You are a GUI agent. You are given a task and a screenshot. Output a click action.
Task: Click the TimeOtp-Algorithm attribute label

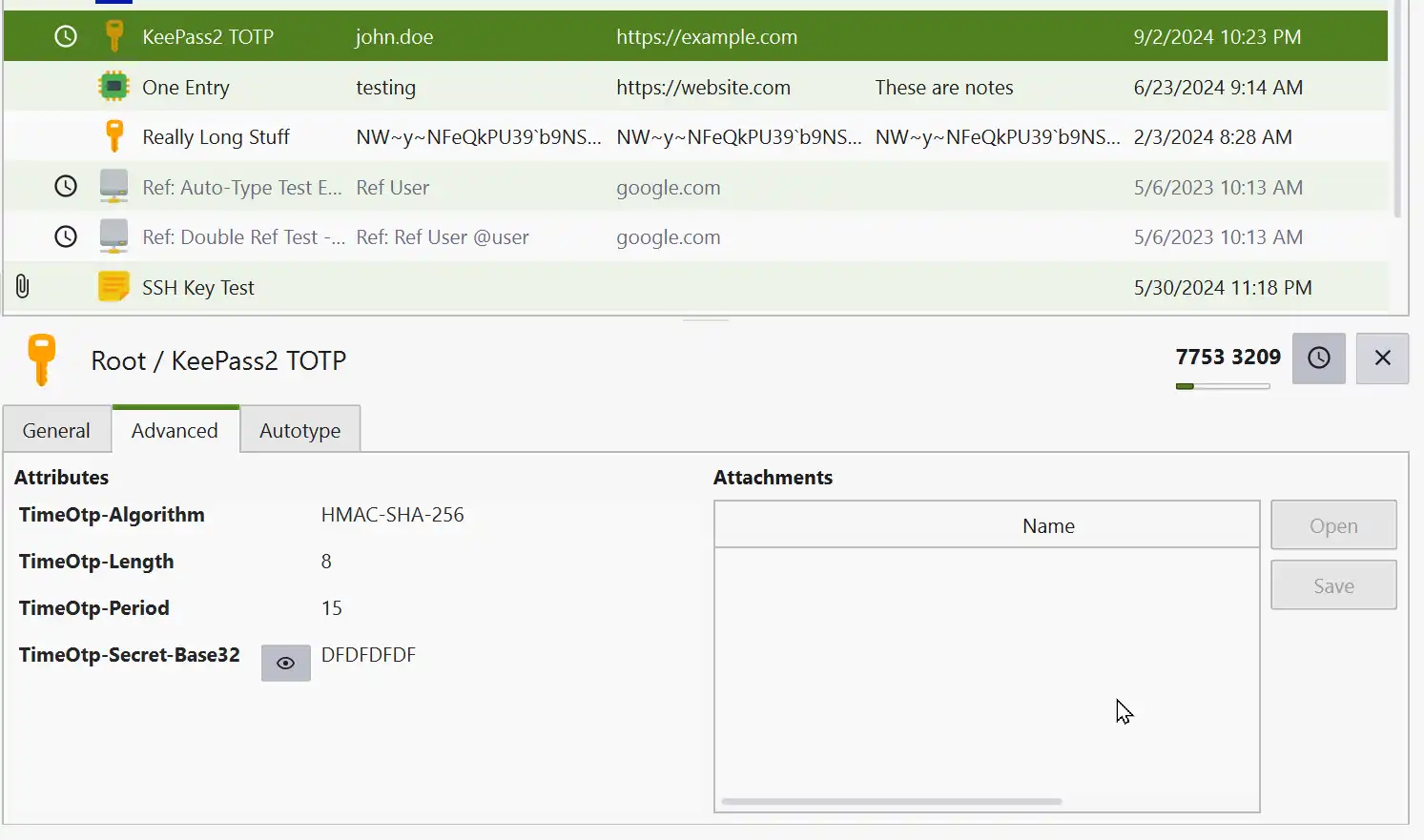[112, 514]
